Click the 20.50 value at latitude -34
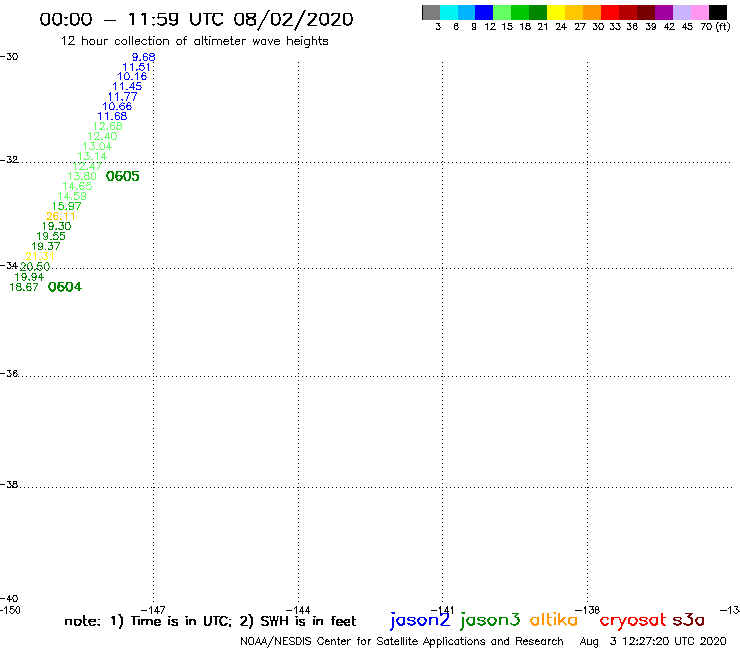Image resolution: width=740 pixels, height=650 pixels. pos(35,267)
